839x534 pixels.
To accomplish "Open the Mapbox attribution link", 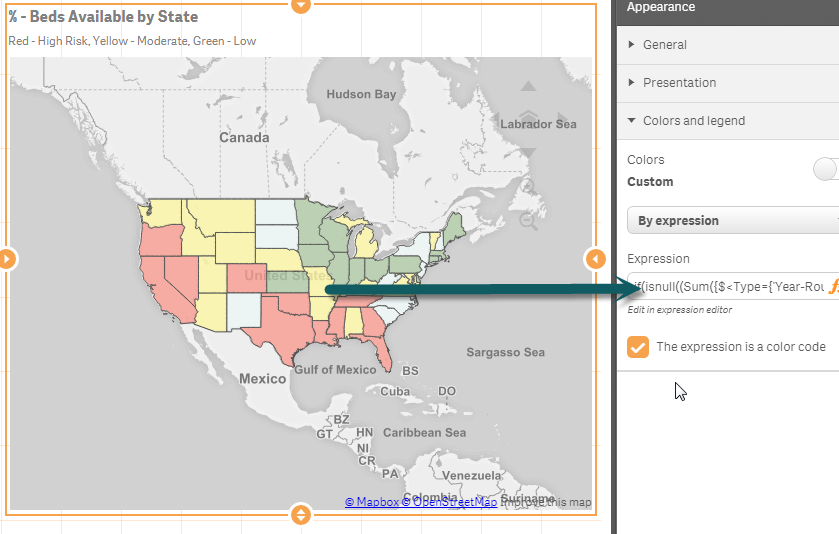I will (x=371, y=502).
